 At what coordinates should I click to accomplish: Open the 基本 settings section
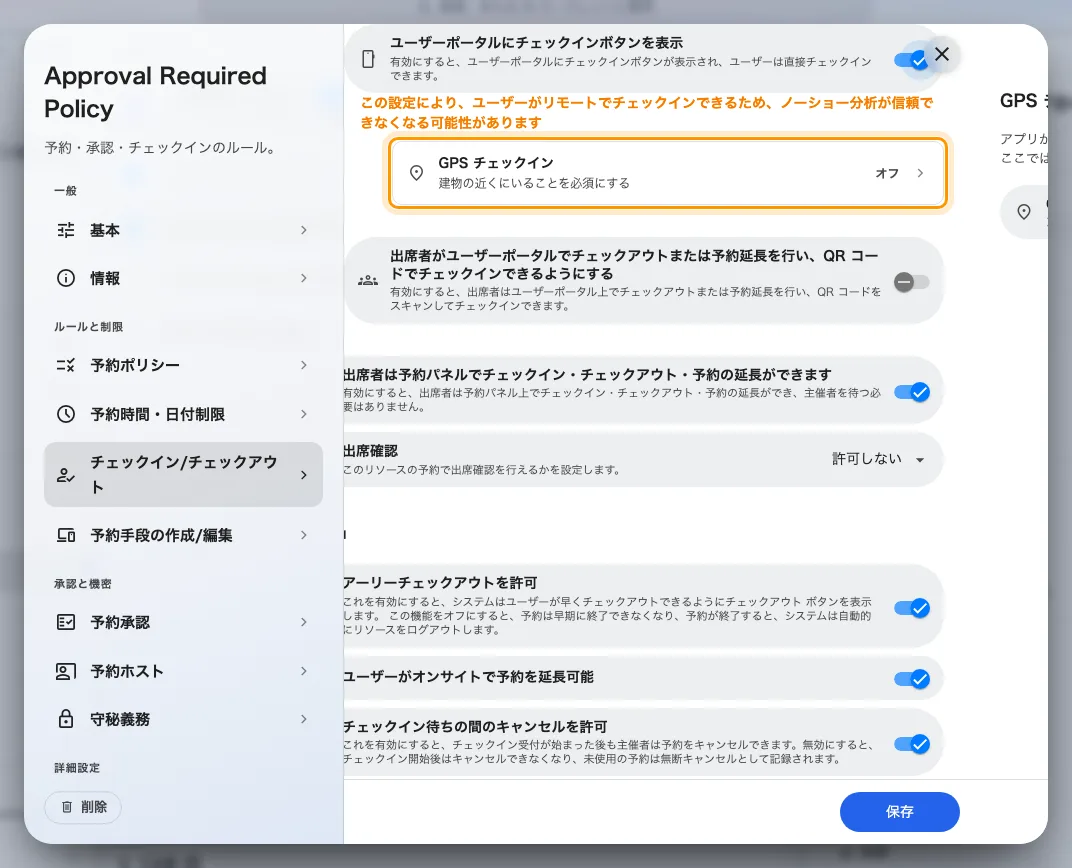[183, 230]
